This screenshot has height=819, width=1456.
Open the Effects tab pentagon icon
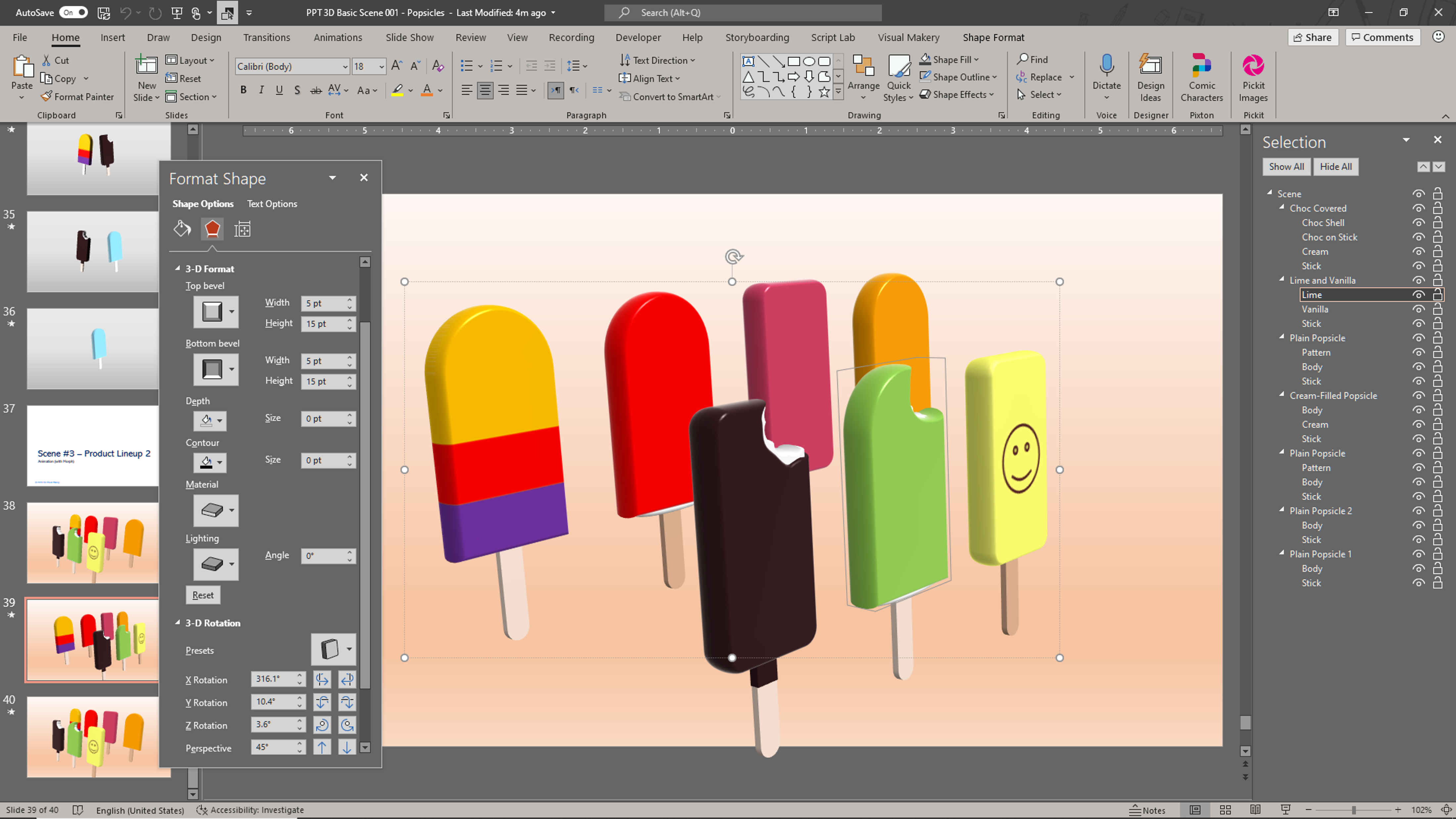pyautogui.click(x=212, y=229)
